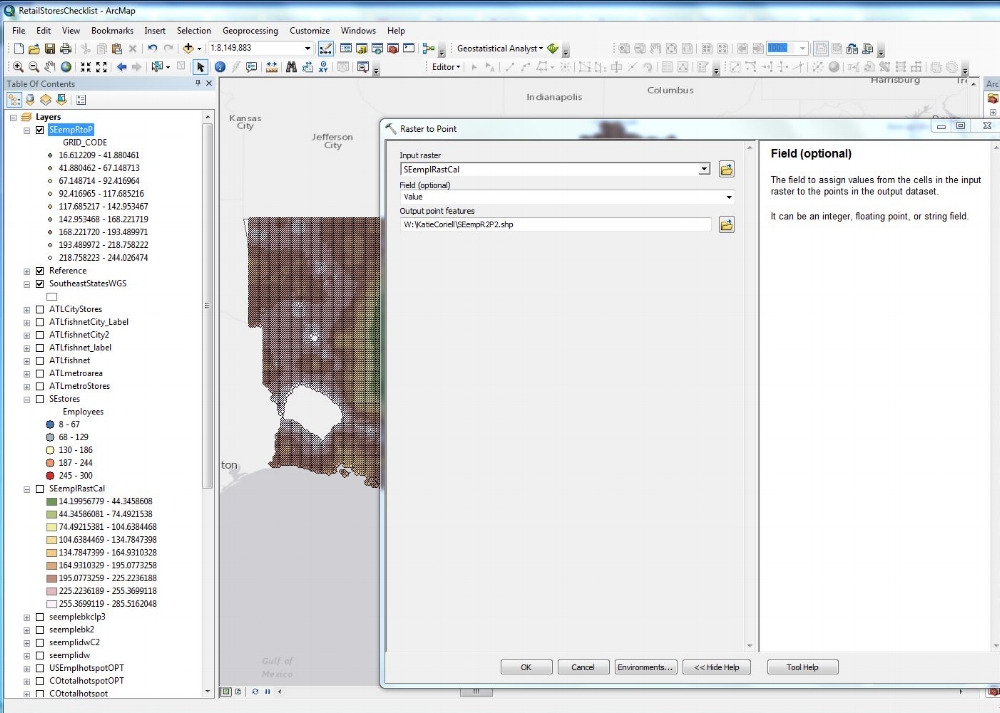1000x713 pixels.
Task: Zoom to Full Extent globe icon
Action: click(66, 67)
